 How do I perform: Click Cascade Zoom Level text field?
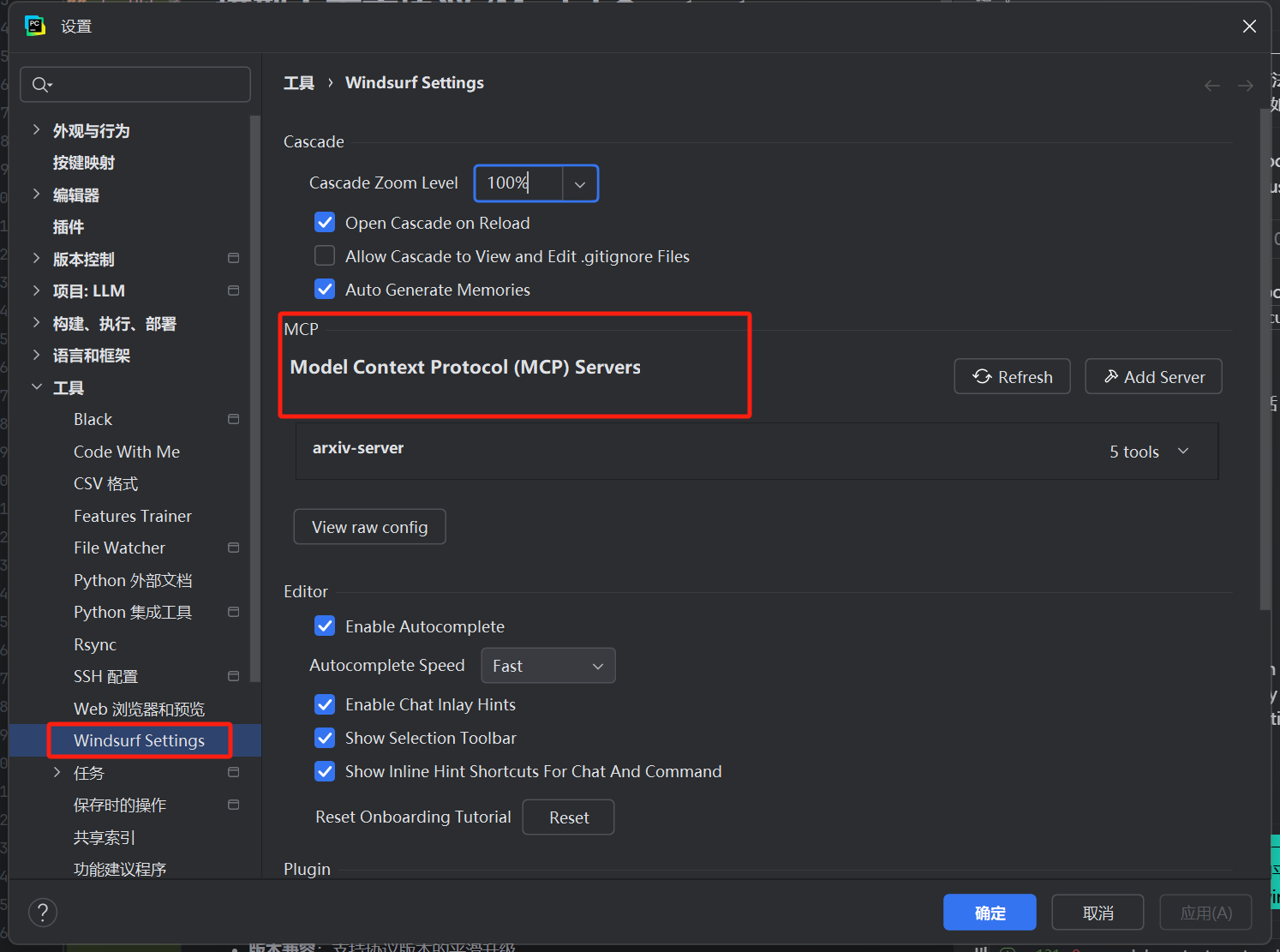[518, 183]
